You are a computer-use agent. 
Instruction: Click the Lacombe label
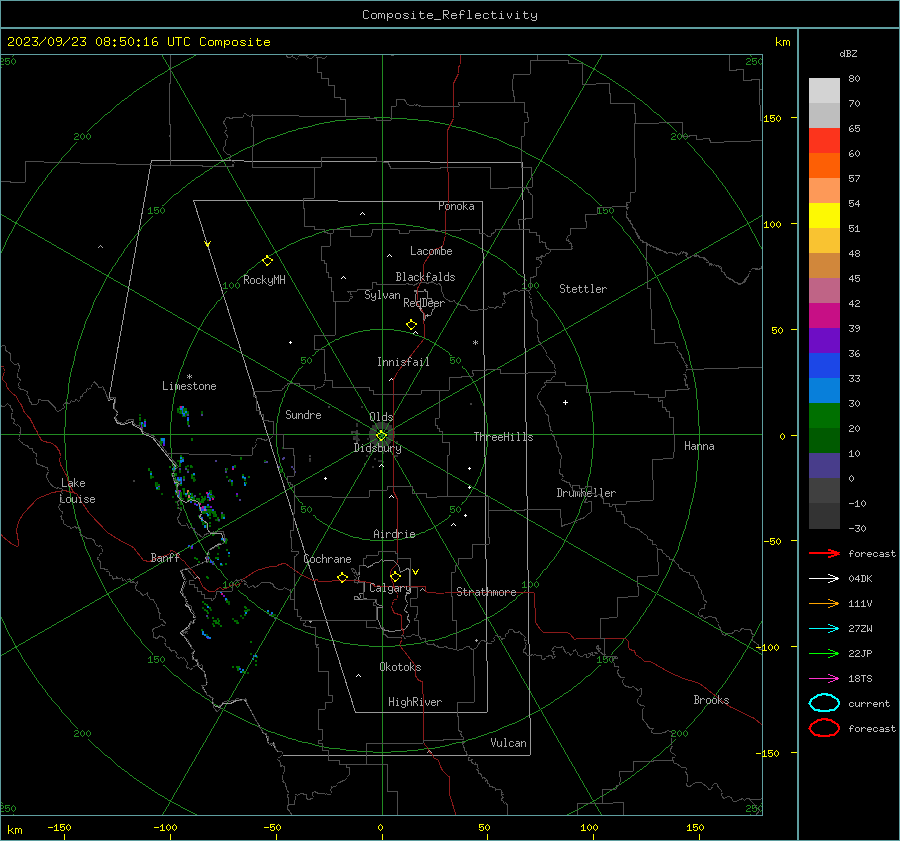[431, 251]
